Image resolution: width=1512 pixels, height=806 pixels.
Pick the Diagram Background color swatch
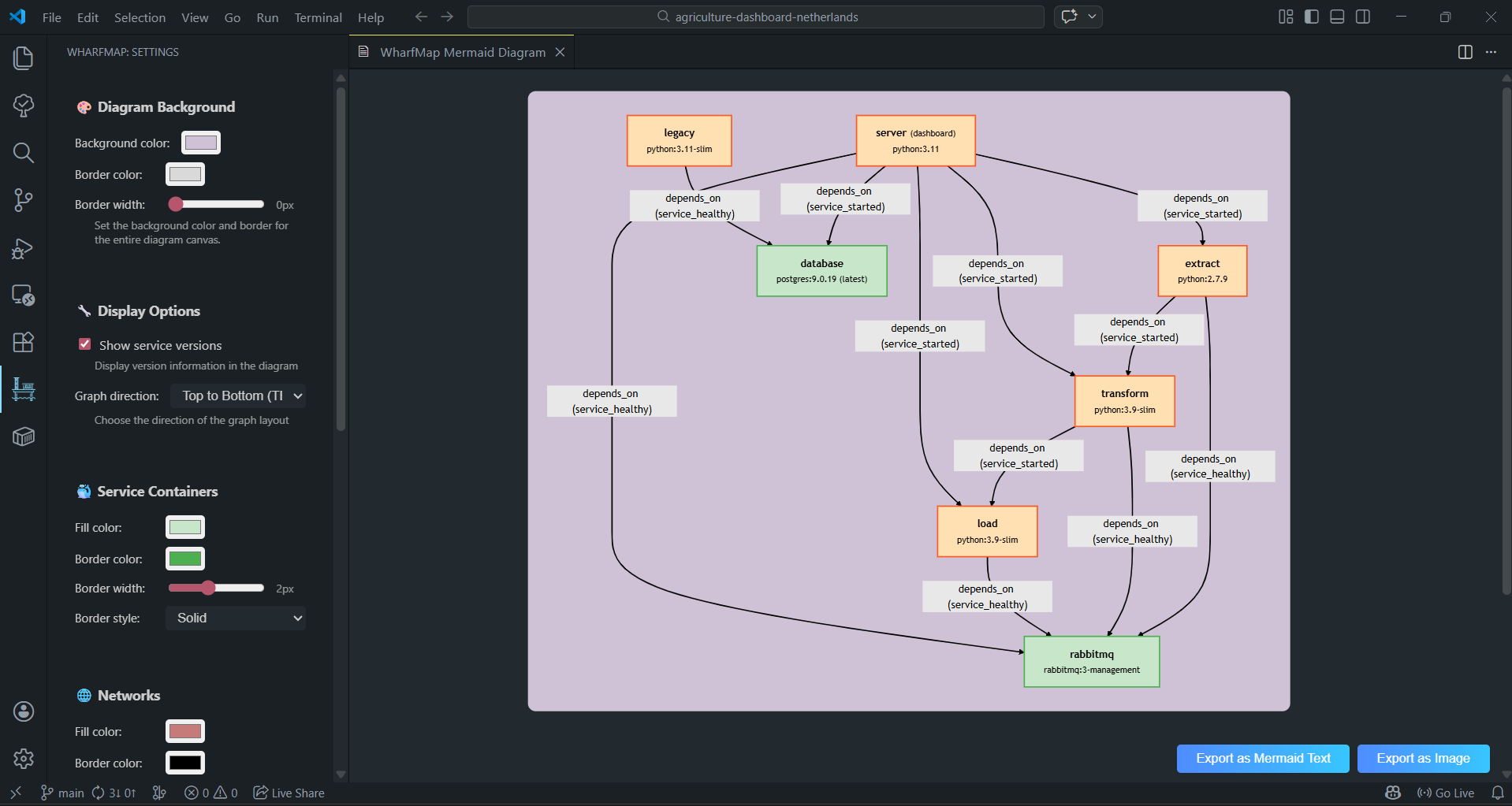[x=201, y=143]
